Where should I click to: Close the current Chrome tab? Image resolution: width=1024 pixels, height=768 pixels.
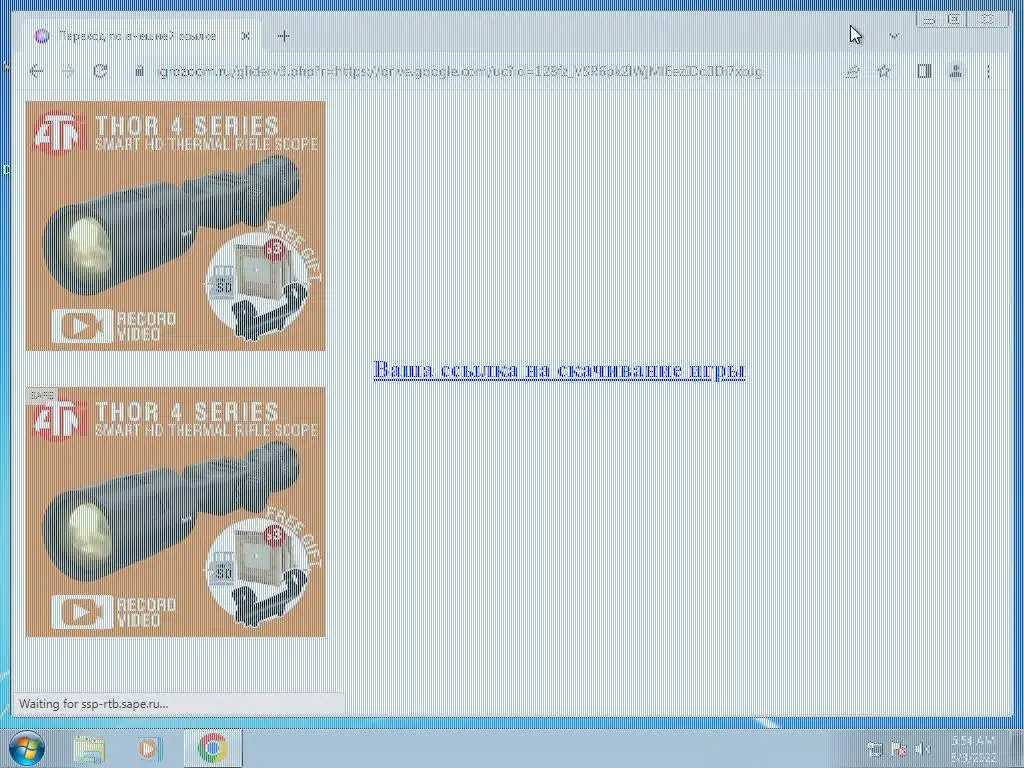pos(246,36)
